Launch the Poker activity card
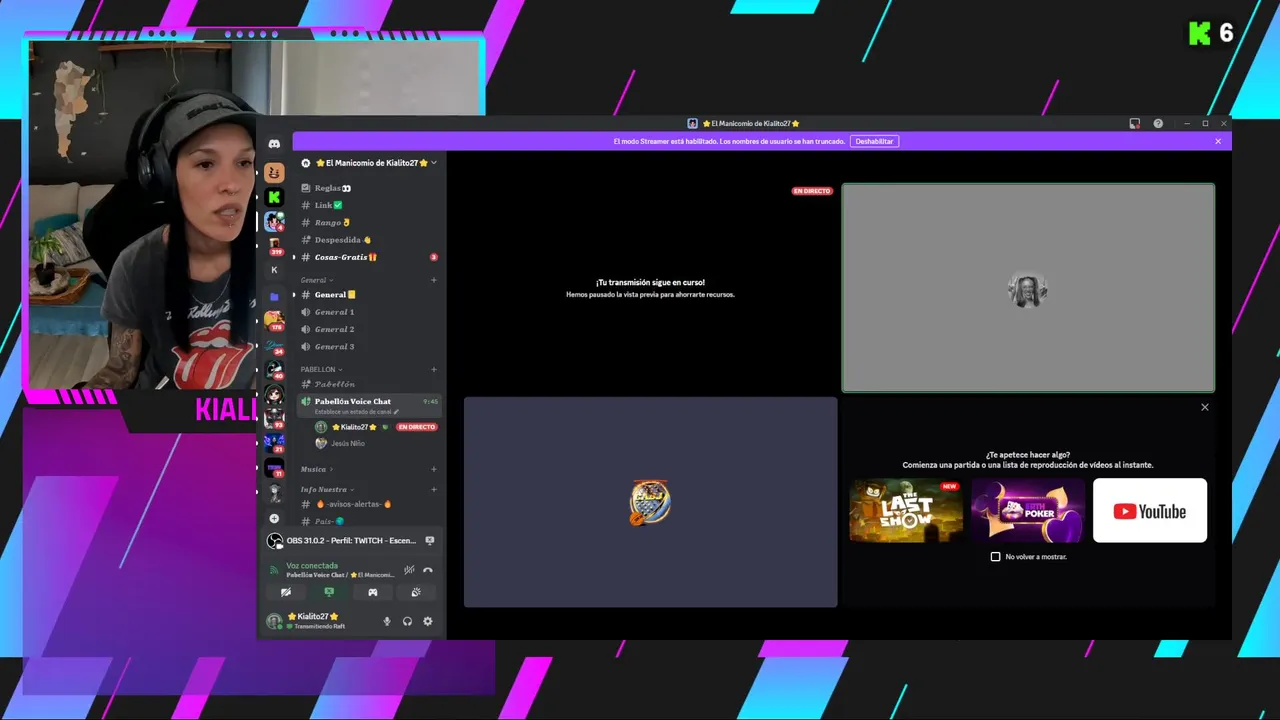This screenshot has width=1280, height=720. coord(1028,510)
